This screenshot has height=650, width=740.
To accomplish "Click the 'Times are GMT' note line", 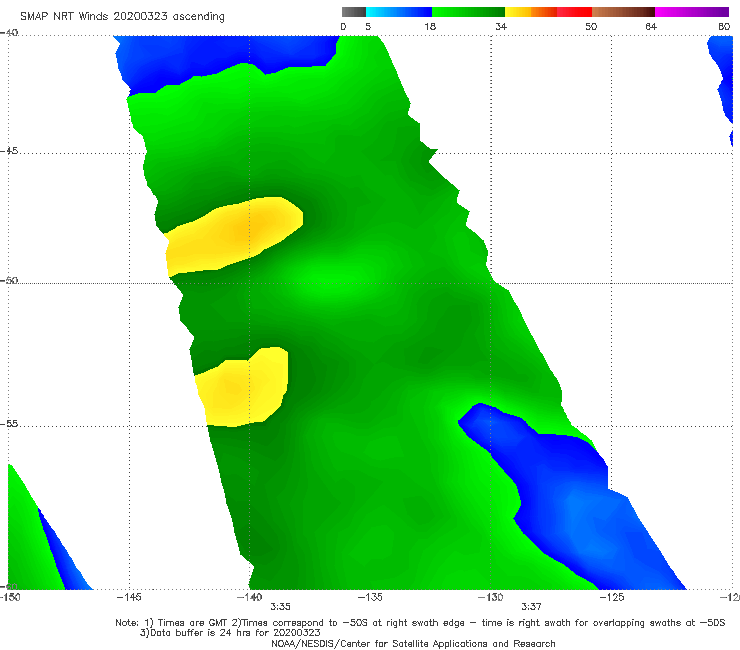I will coord(420,623).
